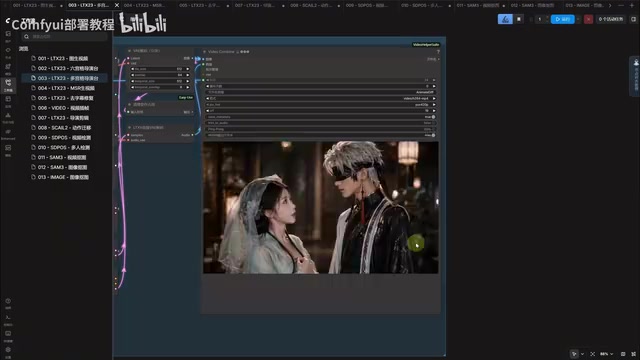The image size is (640, 360).
Task: Open the select mode dropdown arrow
Action: pos(582,354)
